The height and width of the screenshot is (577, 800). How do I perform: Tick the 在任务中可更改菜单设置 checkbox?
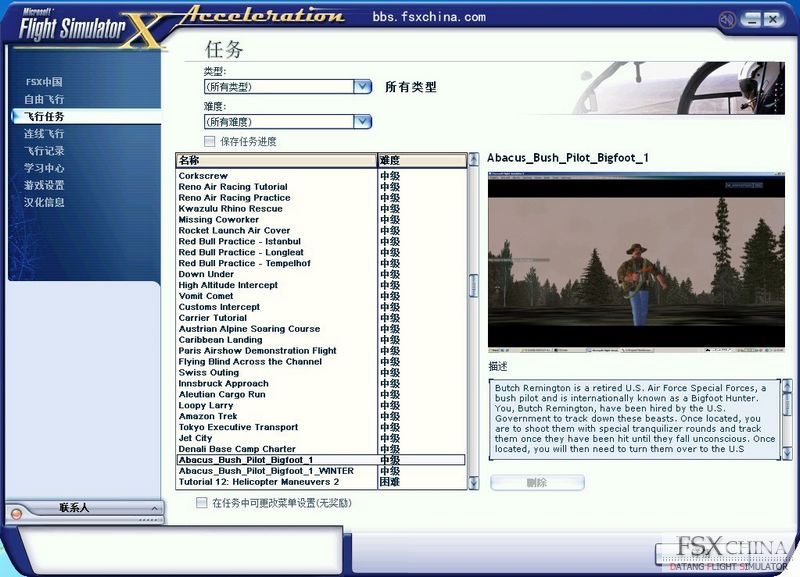[x=202, y=503]
